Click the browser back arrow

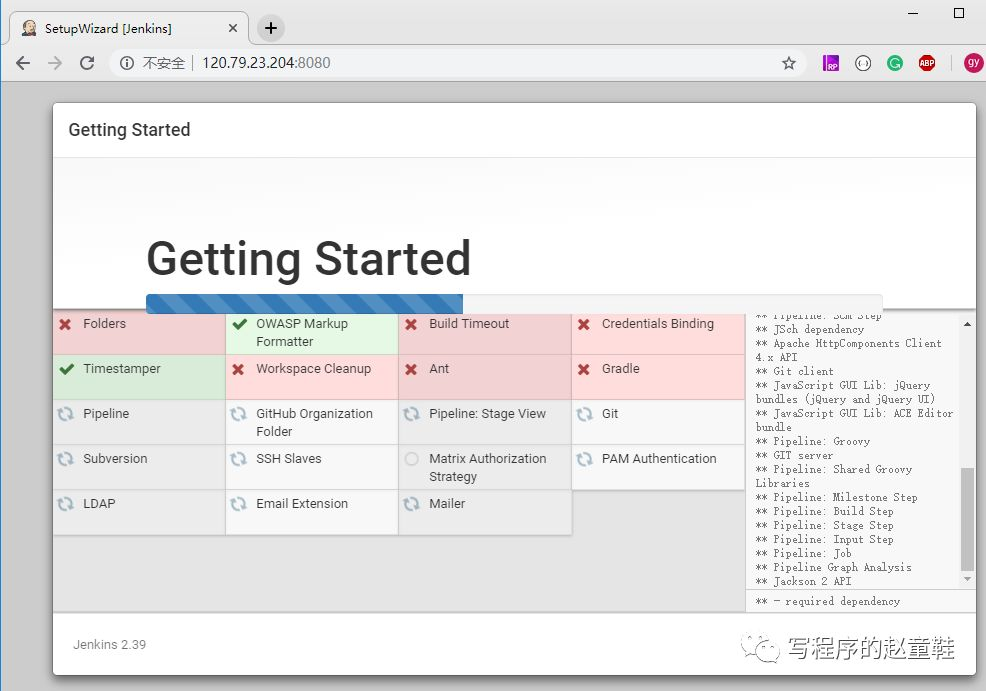(23, 63)
